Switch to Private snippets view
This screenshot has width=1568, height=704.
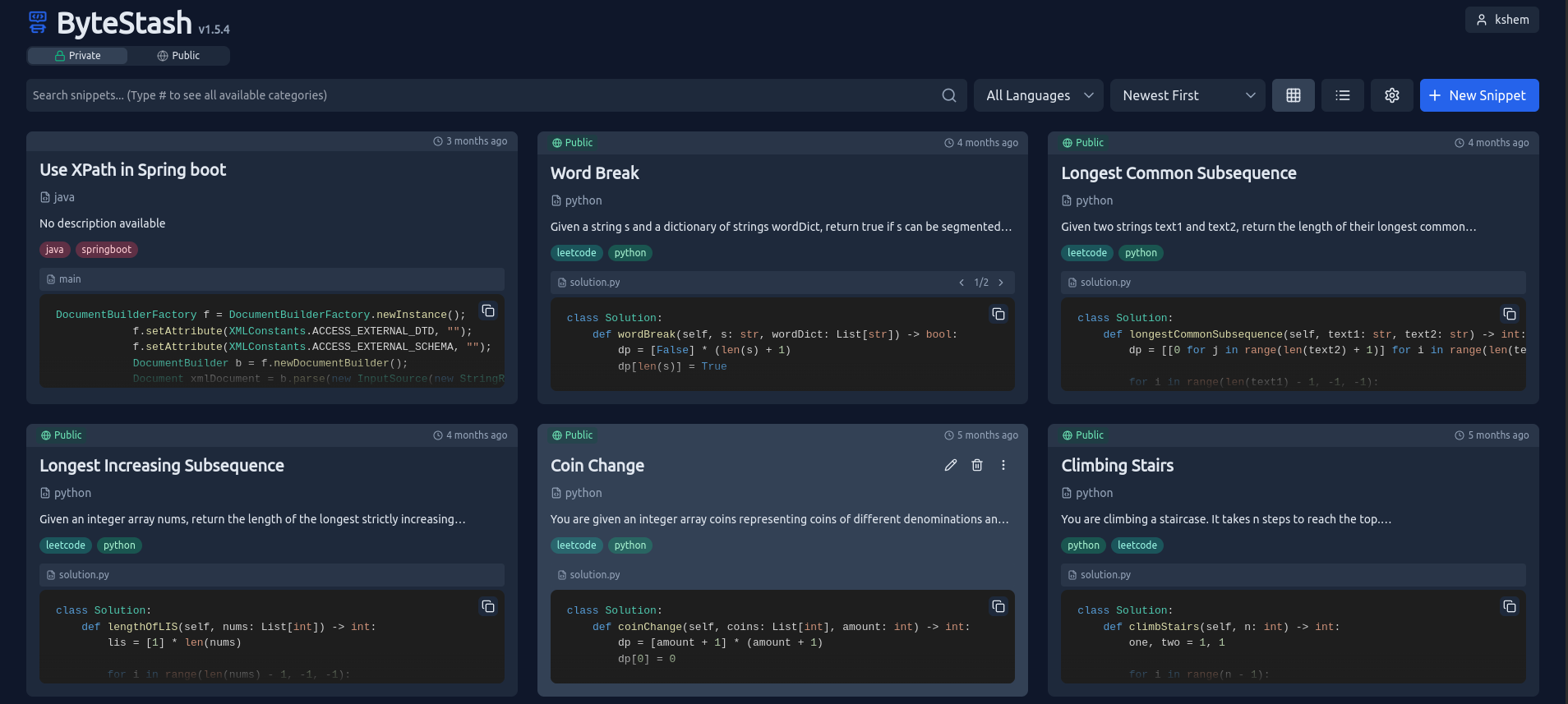pyautogui.click(x=77, y=56)
